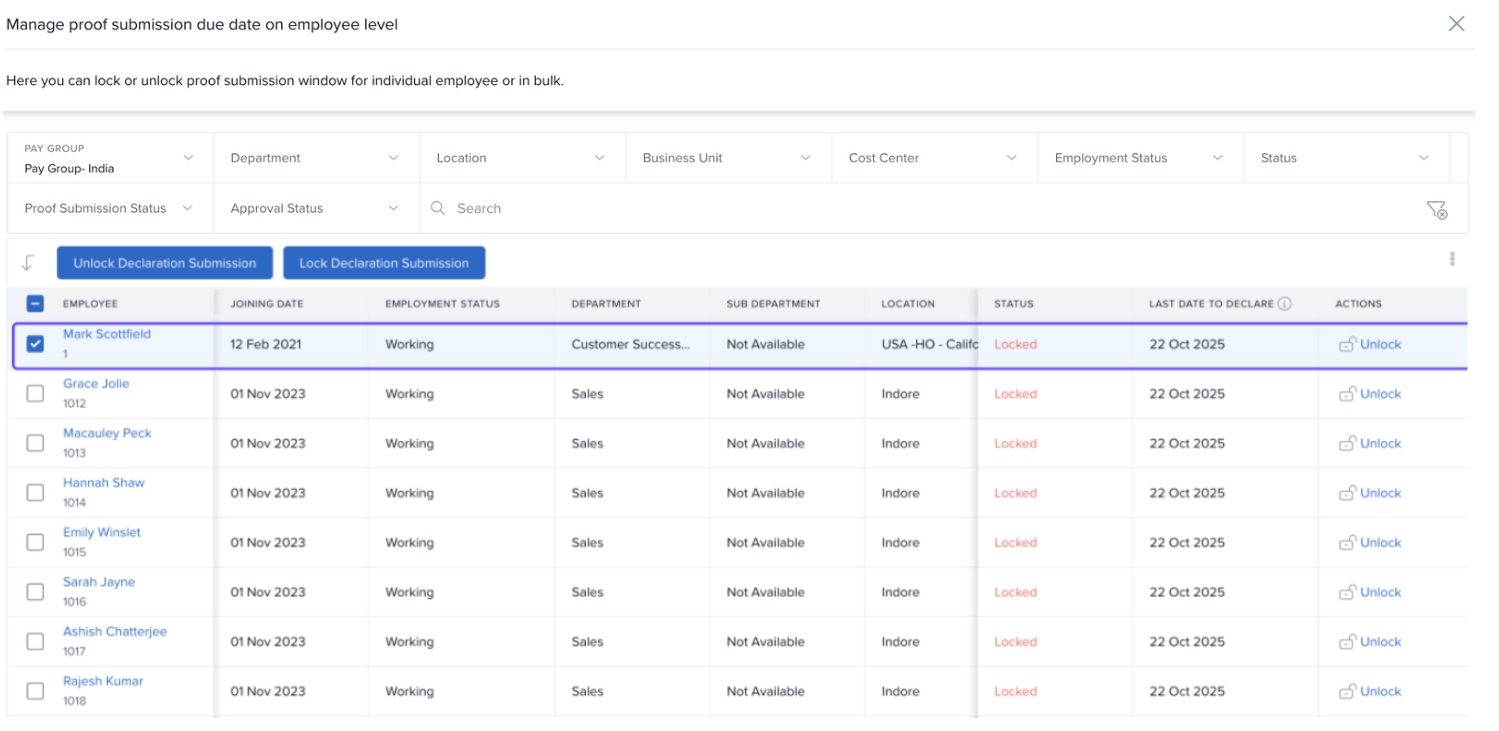Select the checkbox for Grace Jolie
Viewport: 1499px width, 731px height.
[35, 394]
